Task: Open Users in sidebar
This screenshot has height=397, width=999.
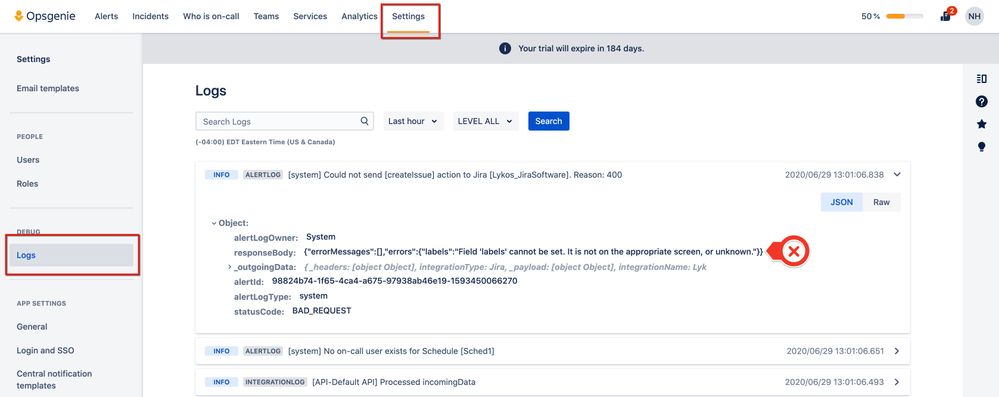Action: (x=28, y=160)
